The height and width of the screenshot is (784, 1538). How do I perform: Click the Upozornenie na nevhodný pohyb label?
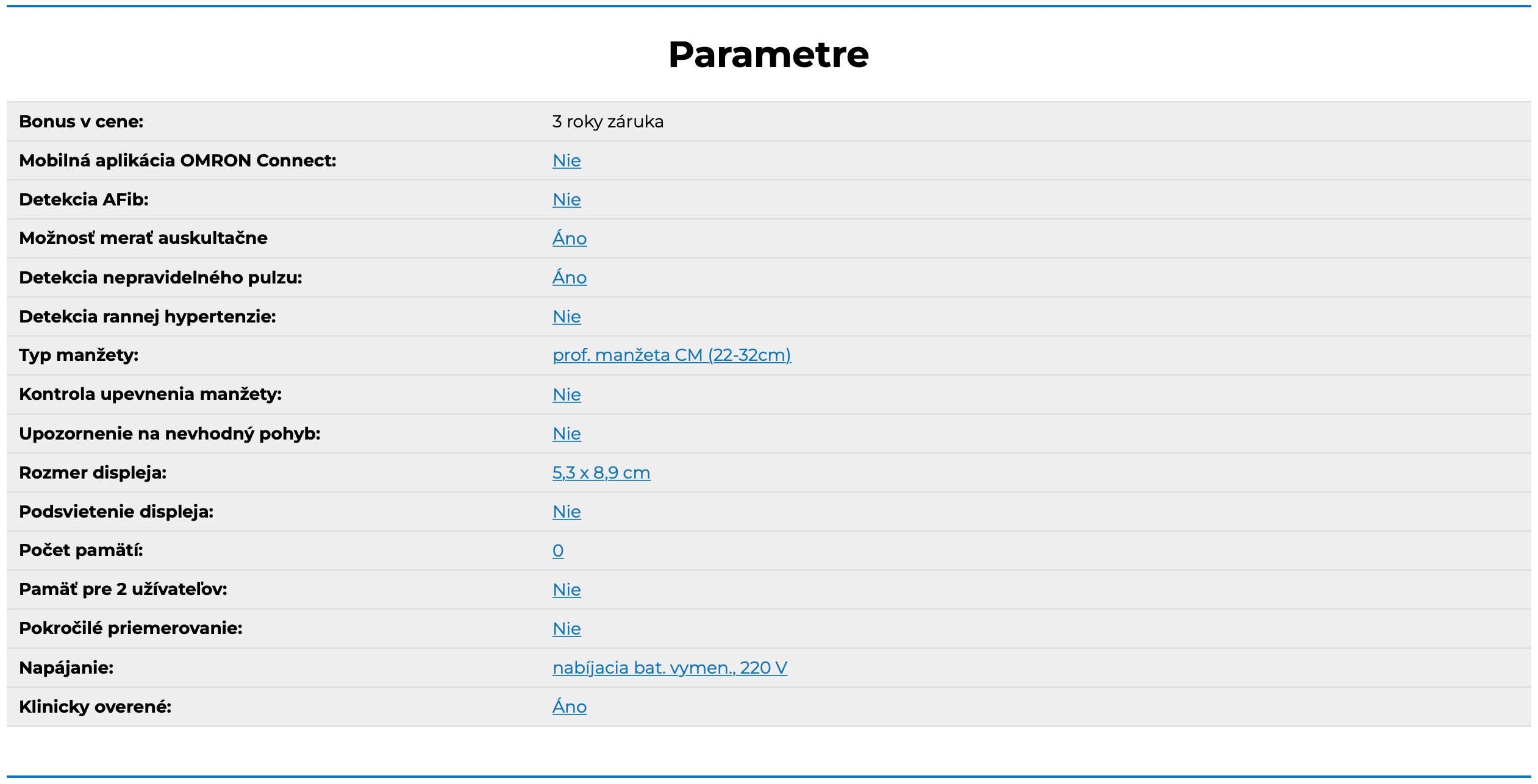[170, 433]
